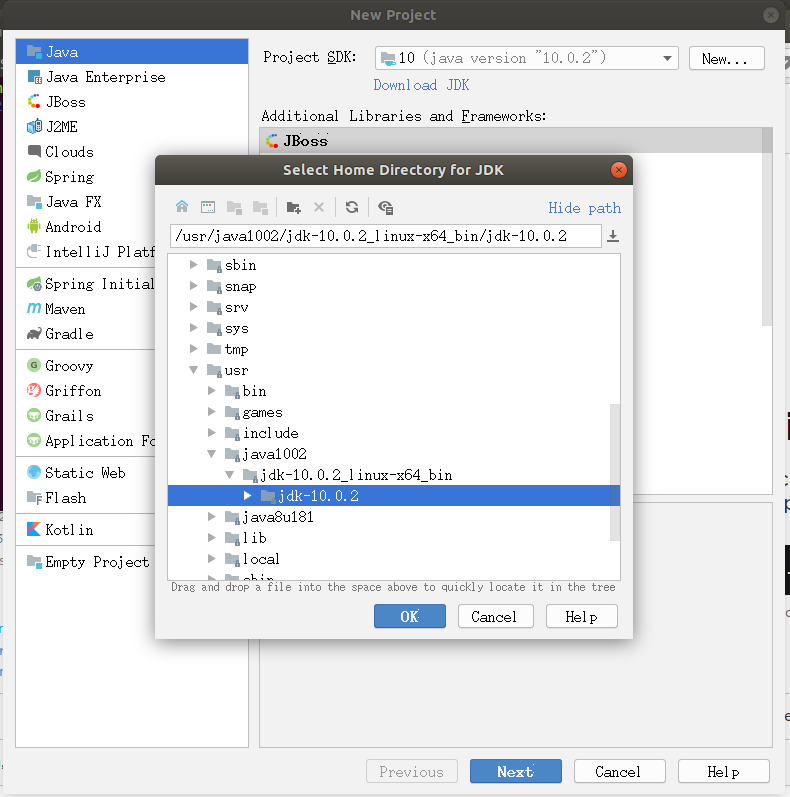Select Griffon project type
790x797 pixels.
(85, 390)
